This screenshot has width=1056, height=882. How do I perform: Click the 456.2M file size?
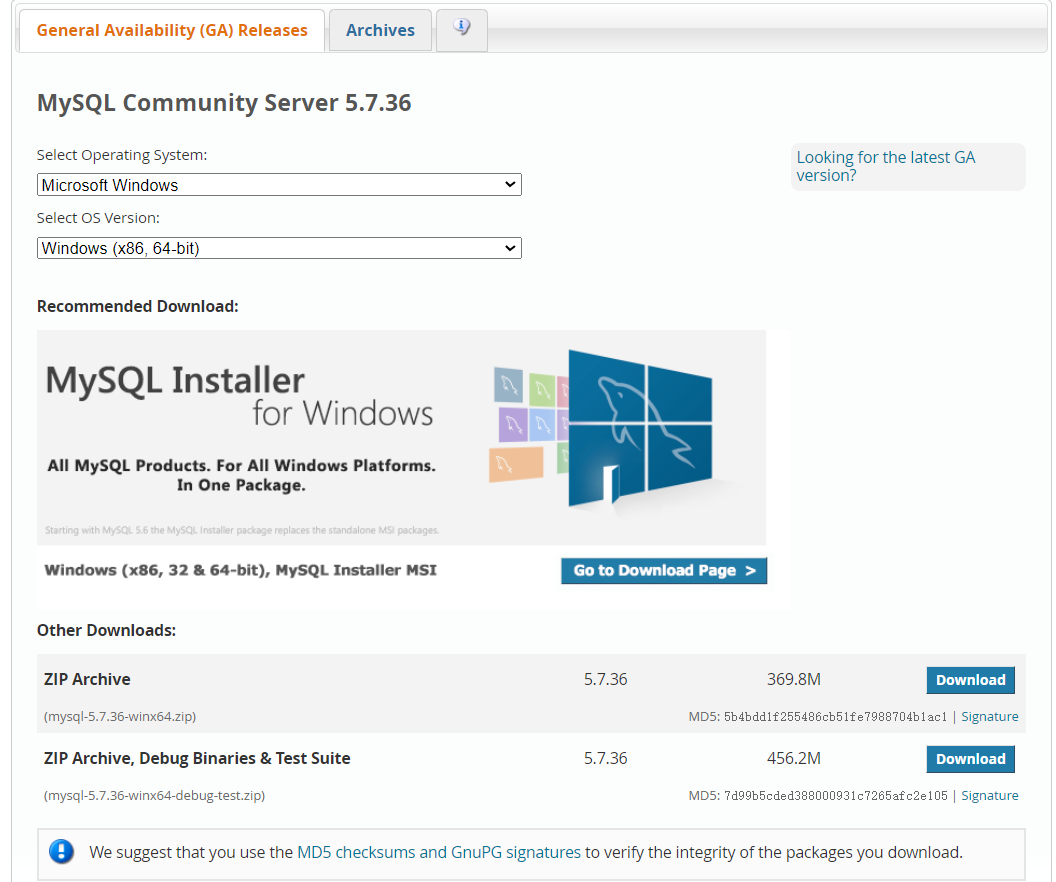[x=793, y=758]
